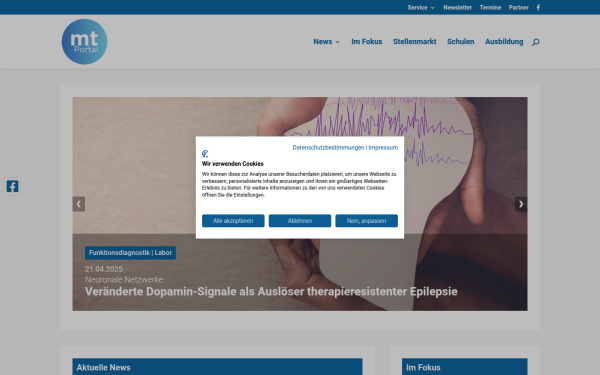Click the date 21.04.2025

pyautogui.click(x=104, y=269)
